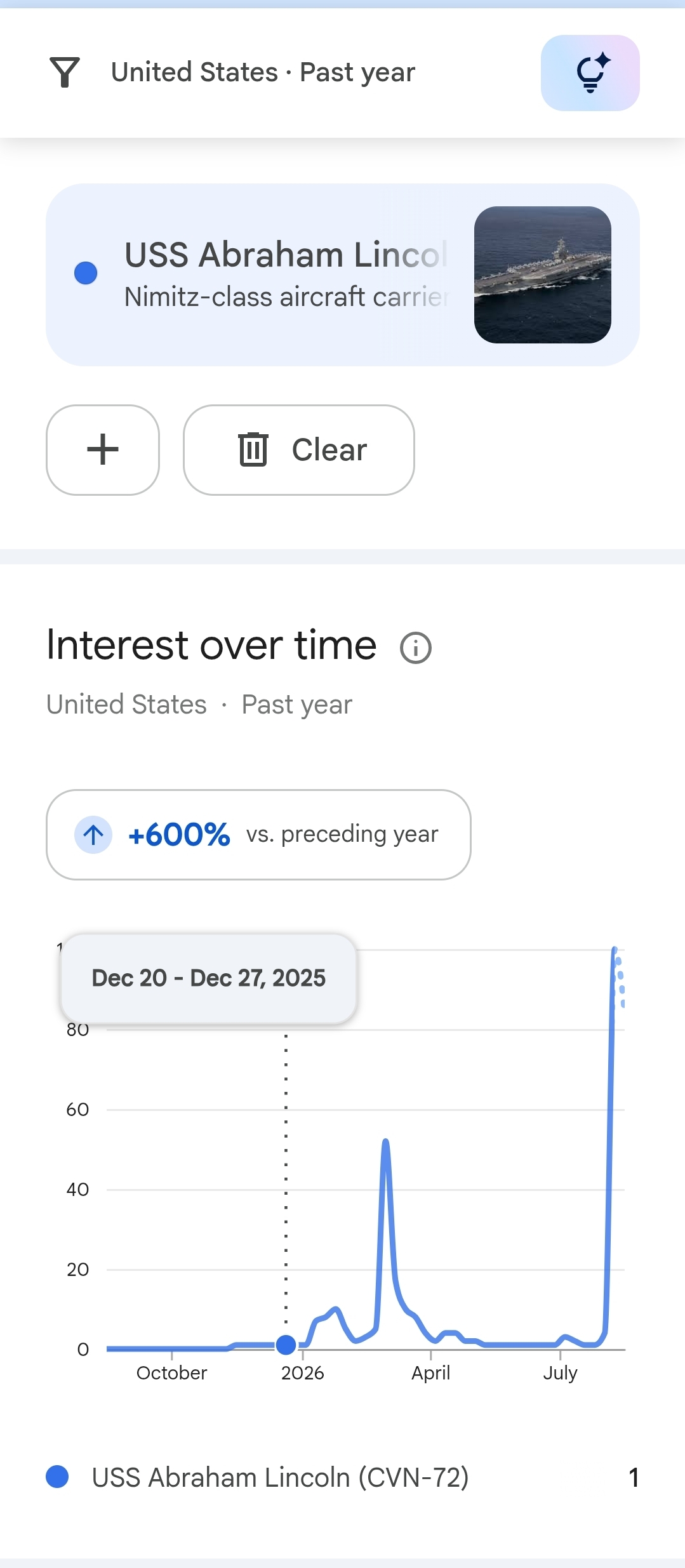Click the aircraft carrier thumbnail image
Image resolution: width=685 pixels, height=1568 pixels.
543,275
